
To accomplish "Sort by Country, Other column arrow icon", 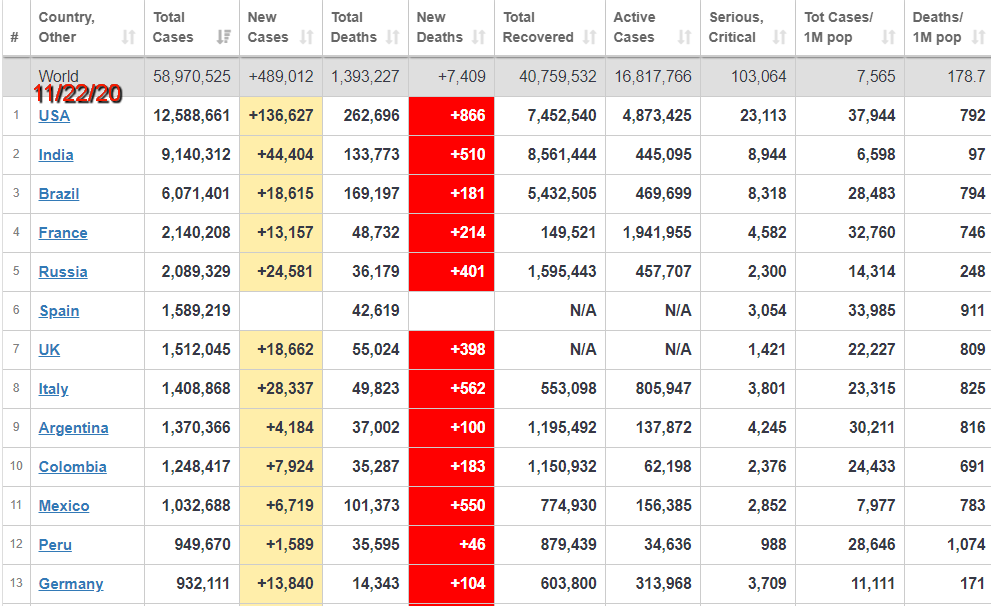I will 128,38.
